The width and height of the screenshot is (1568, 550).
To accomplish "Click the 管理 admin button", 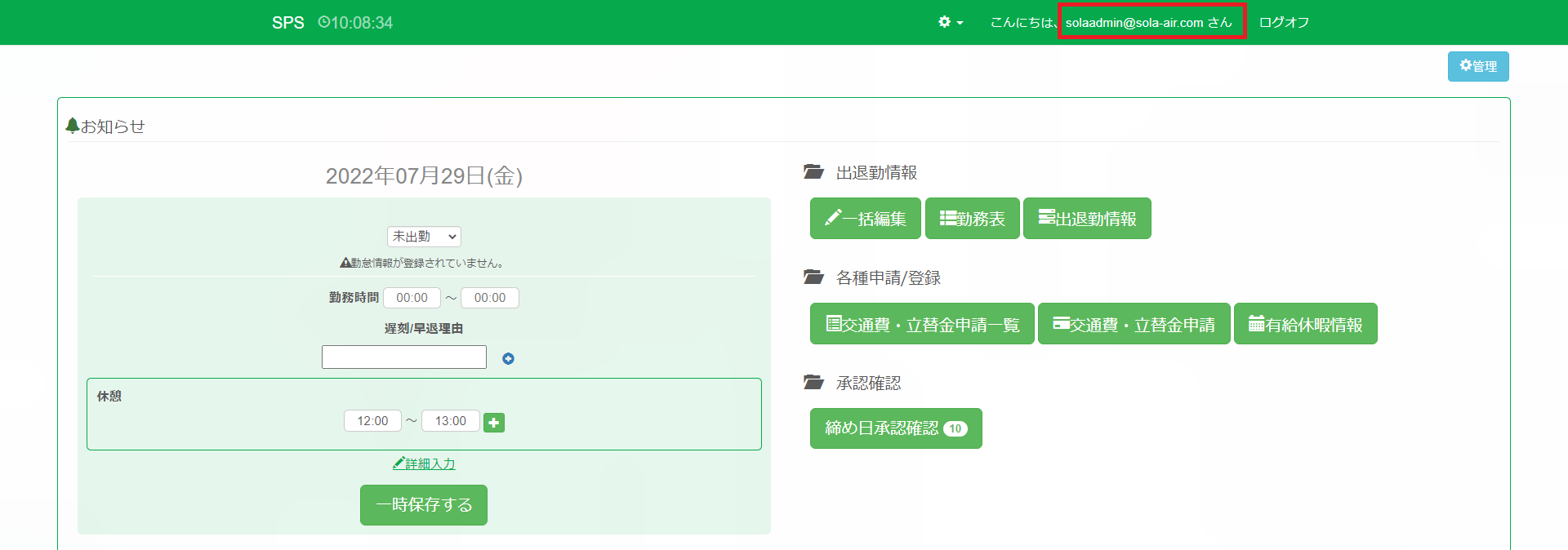I will 1477,66.
